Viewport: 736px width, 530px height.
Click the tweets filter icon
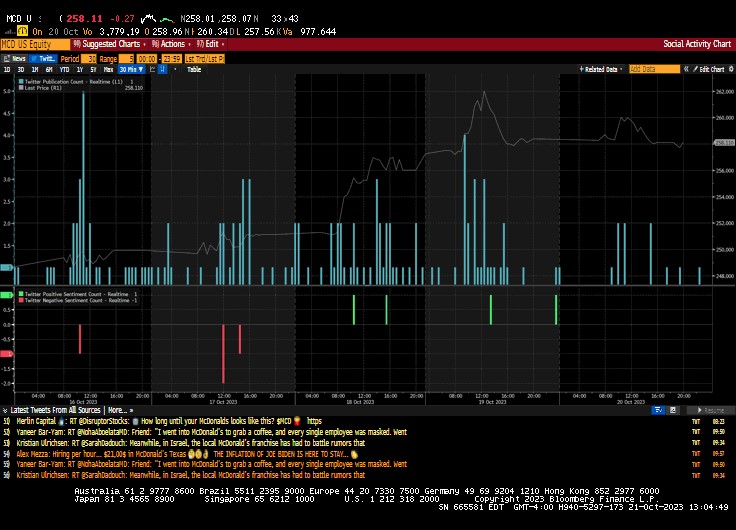[x=659, y=410]
